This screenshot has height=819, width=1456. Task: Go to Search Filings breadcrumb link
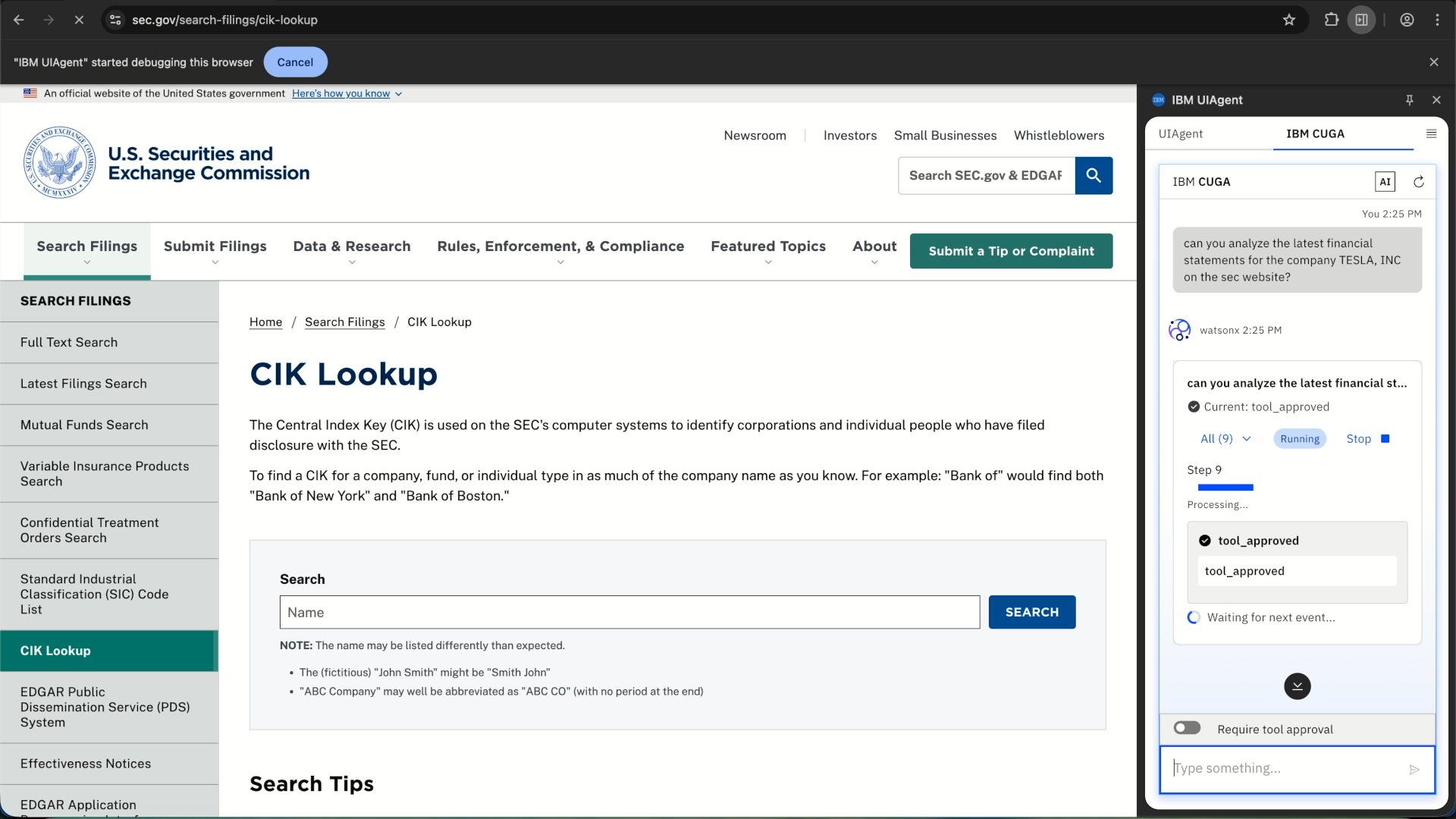[x=344, y=322]
